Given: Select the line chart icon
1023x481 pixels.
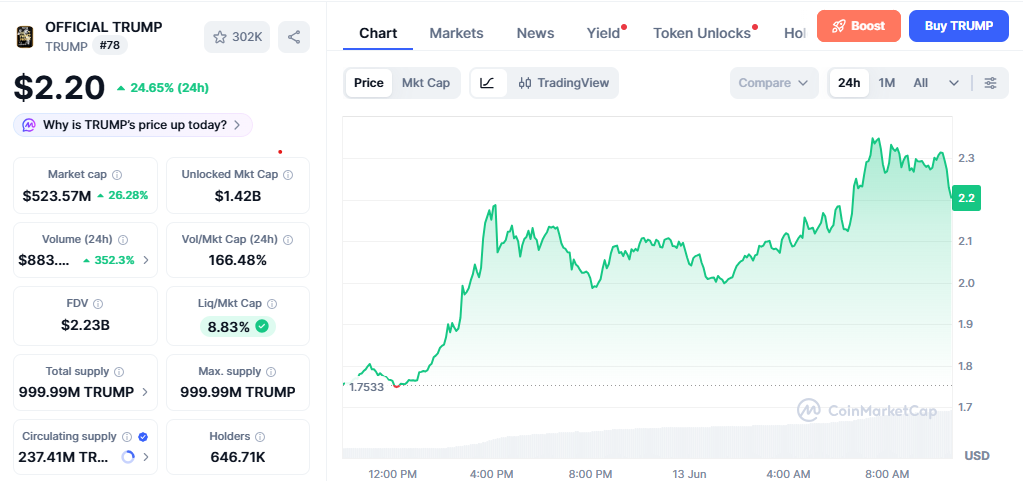Looking at the screenshot, I should [488, 83].
